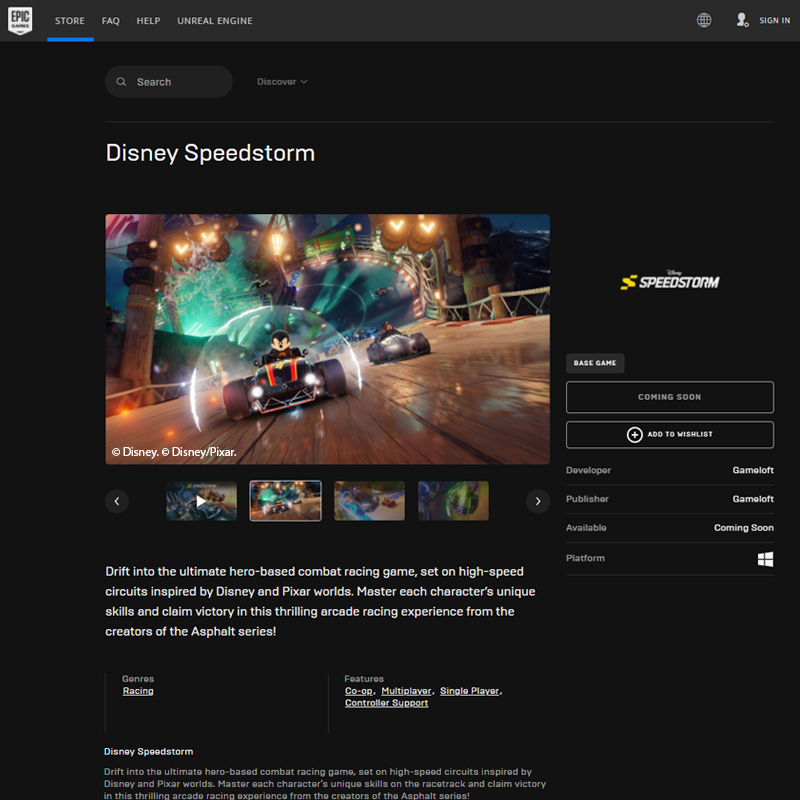The height and width of the screenshot is (800, 800).
Task: Open the Co-op feature link
Action: tap(359, 691)
